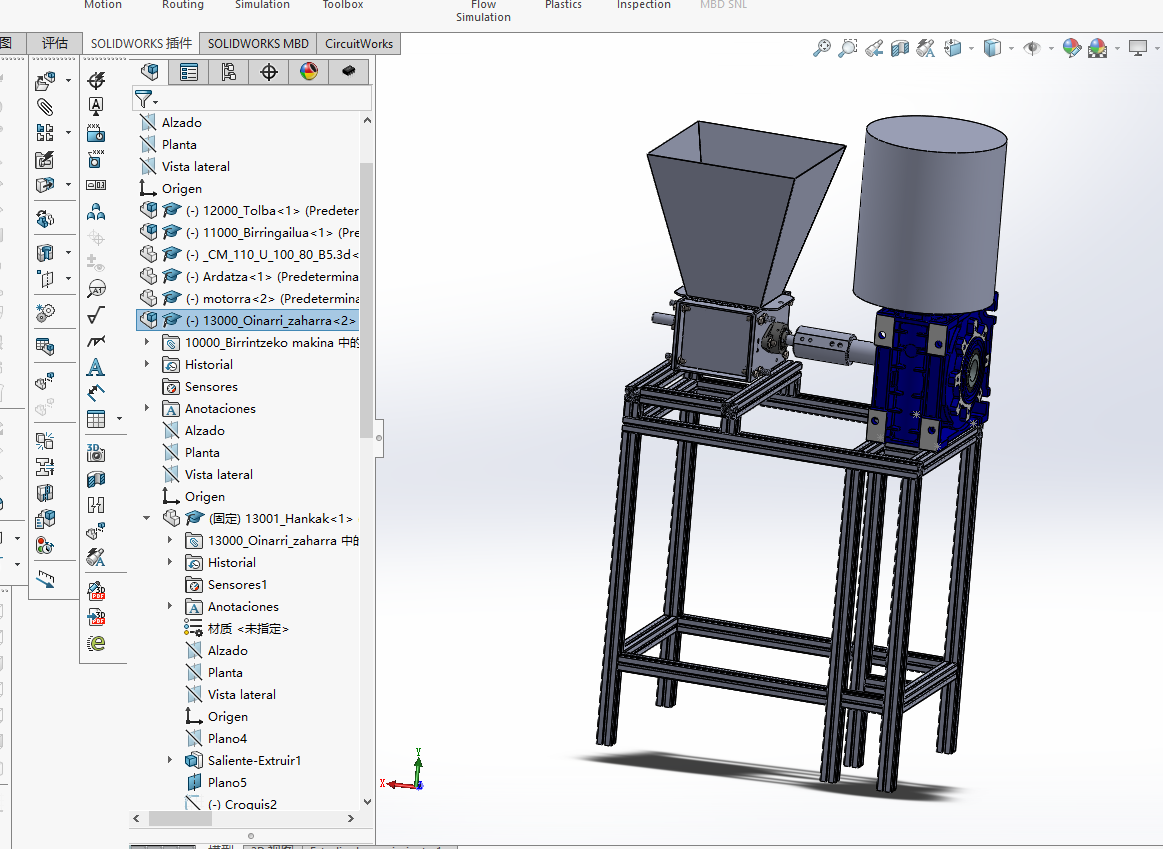Click the Zoom to Fit icon
Viewport: 1163px width, 849px height.
click(x=822, y=47)
